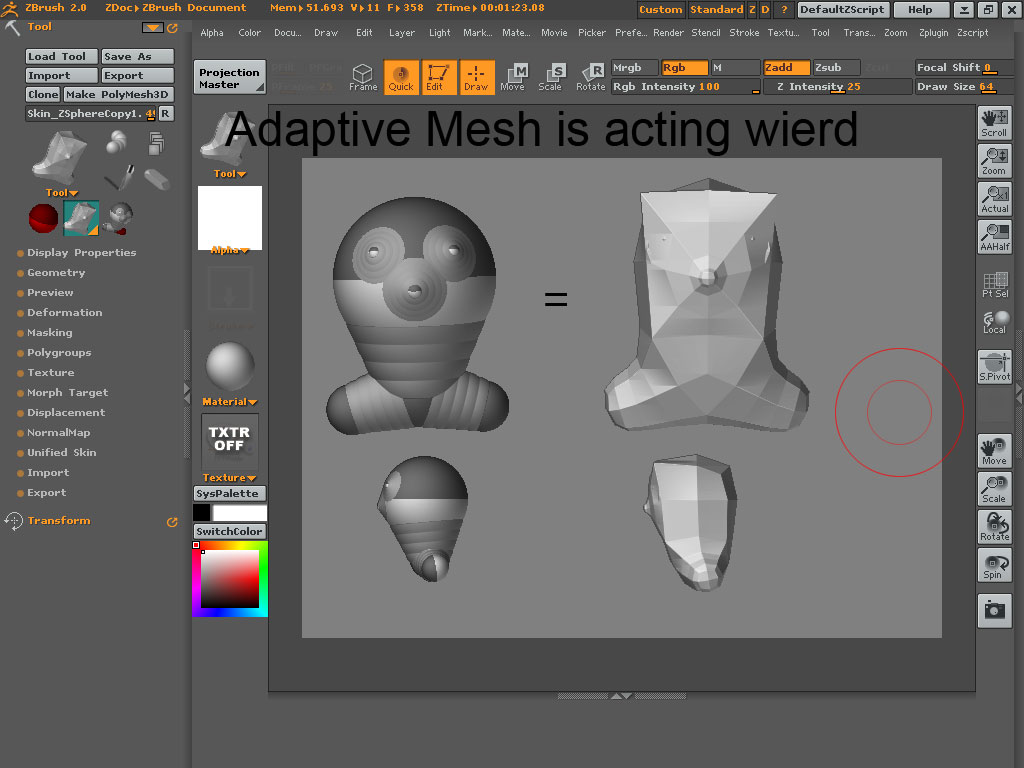Click the sphere brush icon in the Tool palette
Screen dimensions: 1024x768
point(117,142)
